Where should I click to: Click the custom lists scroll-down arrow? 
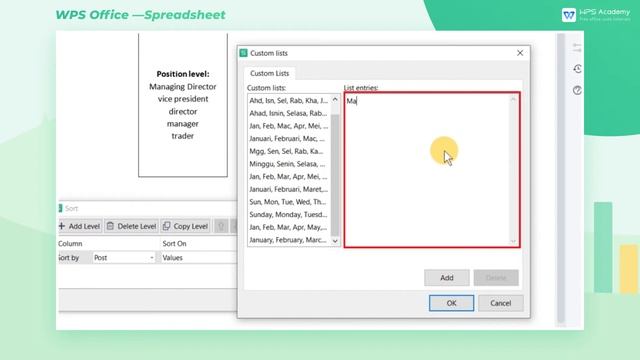point(335,241)
